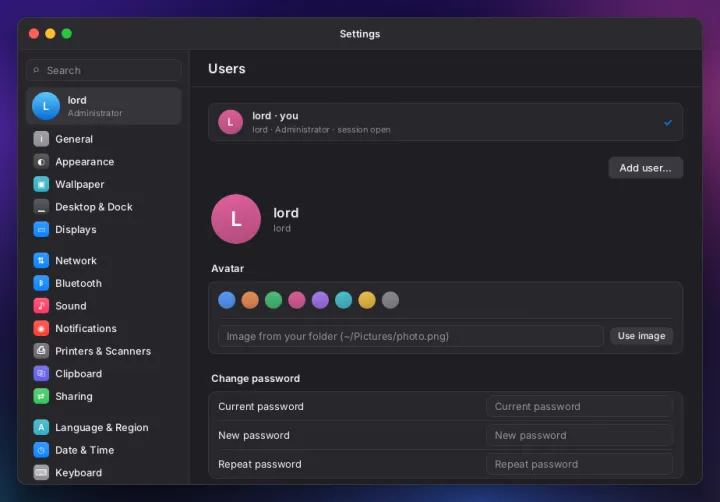Go to Sharing label in sidebar
Image resolution: width=720 pixels, height=502 pixels.
point(73,396)
